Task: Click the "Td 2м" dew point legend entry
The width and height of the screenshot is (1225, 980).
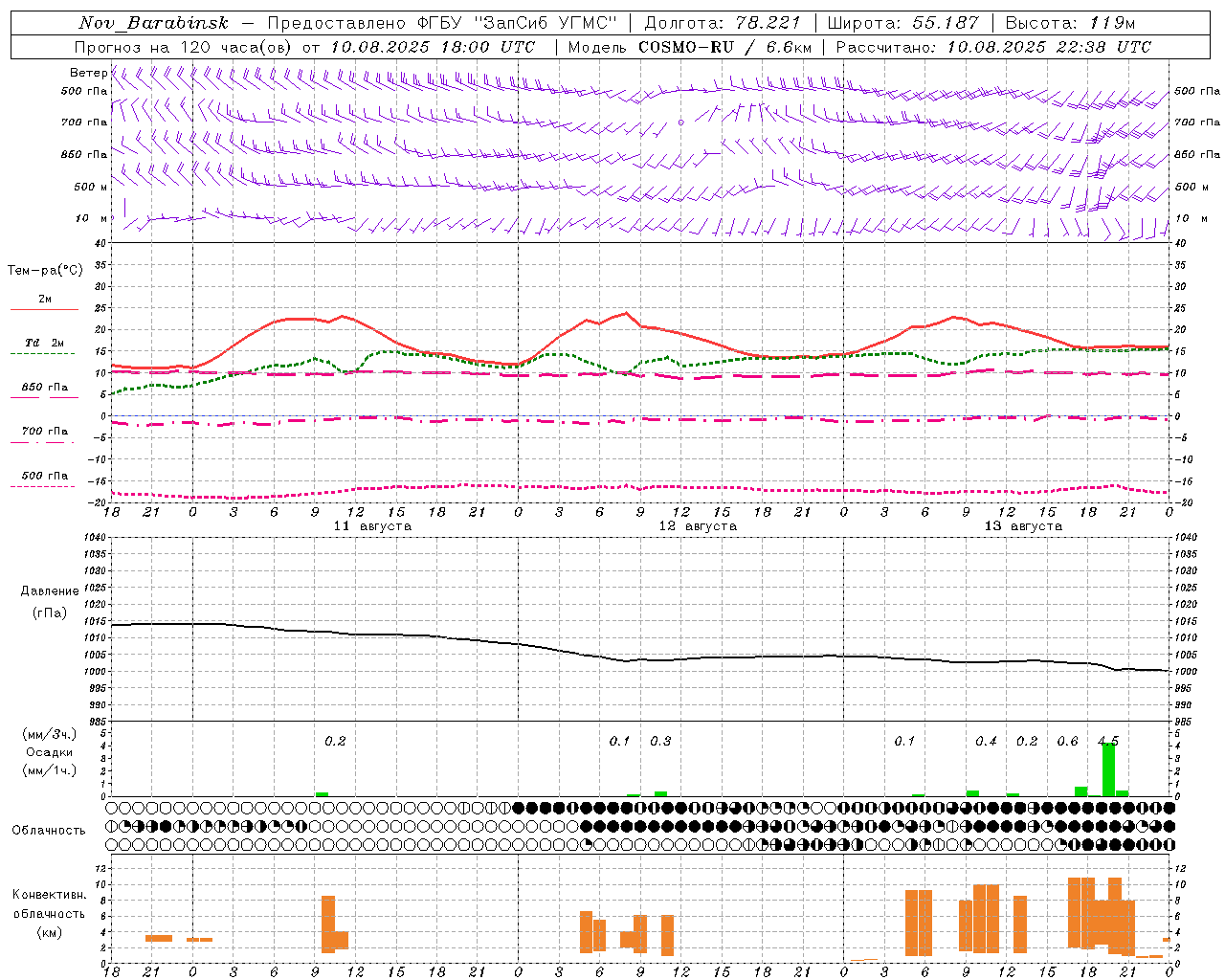Action: [45, 343]
